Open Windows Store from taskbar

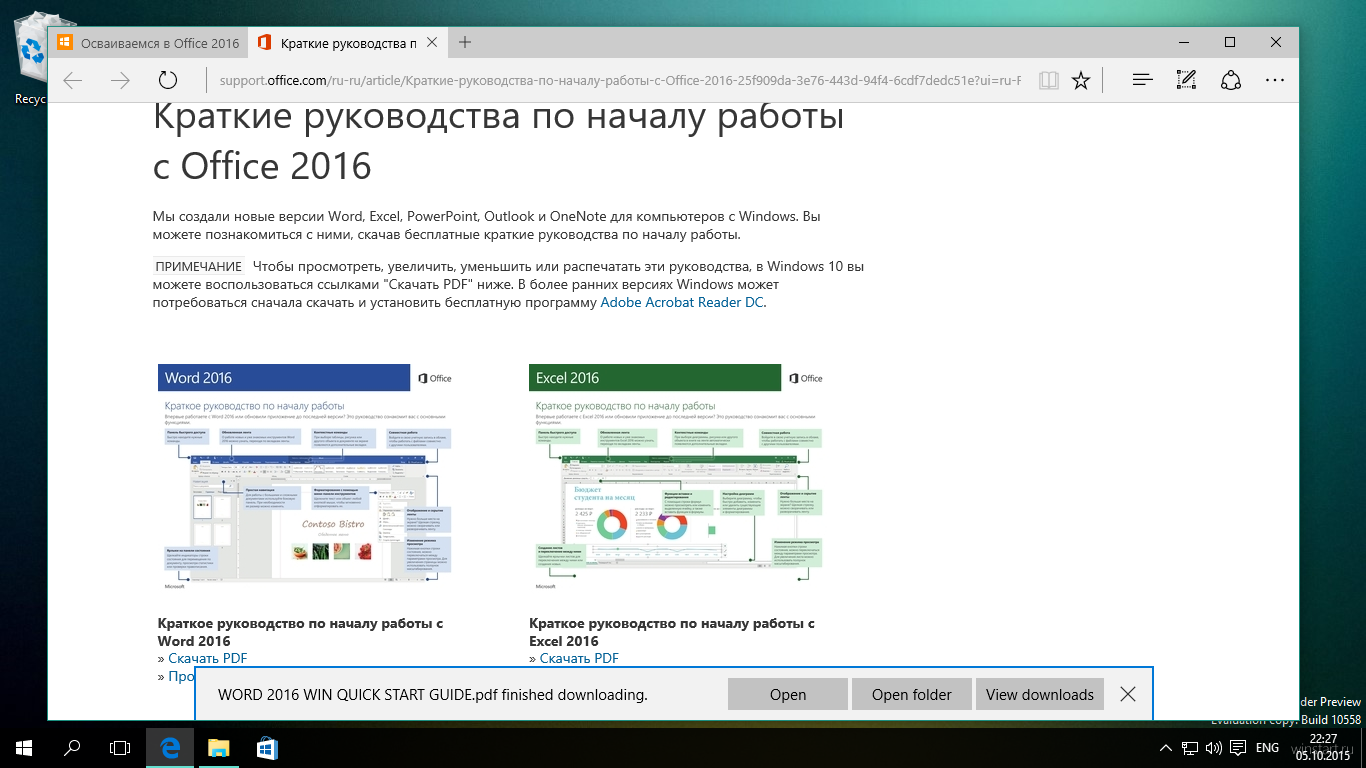pyautogui.click(x=267, y=747)
